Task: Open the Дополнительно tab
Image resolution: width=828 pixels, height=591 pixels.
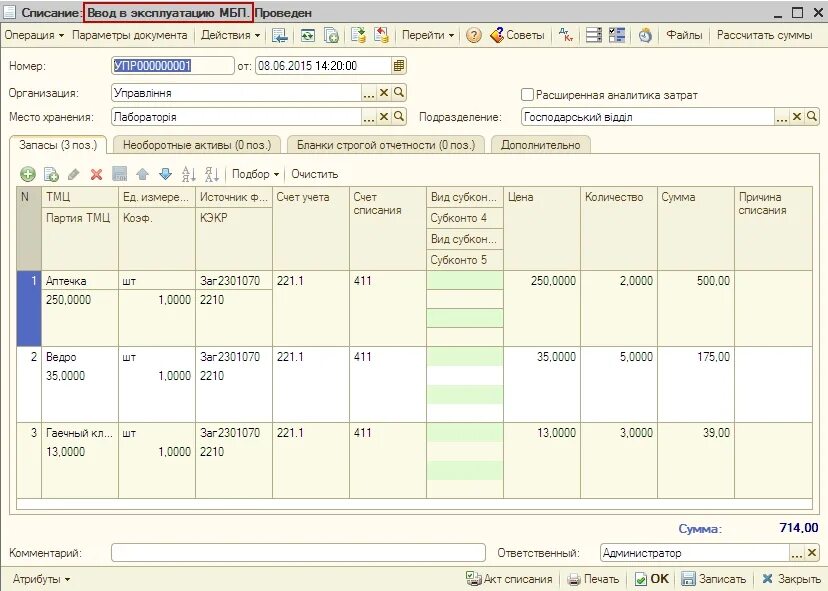Action: pos(540,145)
